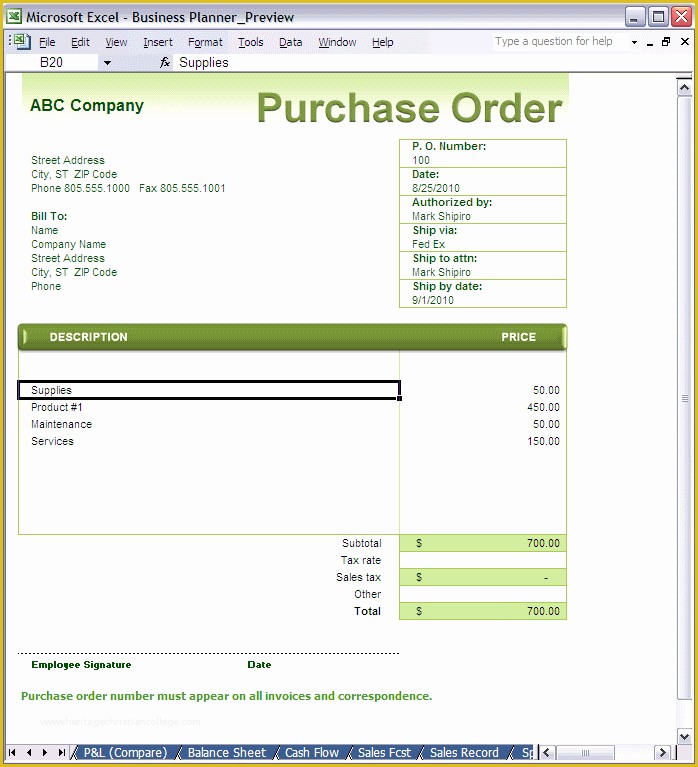Viewport: 698px width, 767px height.
Task: Open the Data menu
Action: click(x=291, y=42)
